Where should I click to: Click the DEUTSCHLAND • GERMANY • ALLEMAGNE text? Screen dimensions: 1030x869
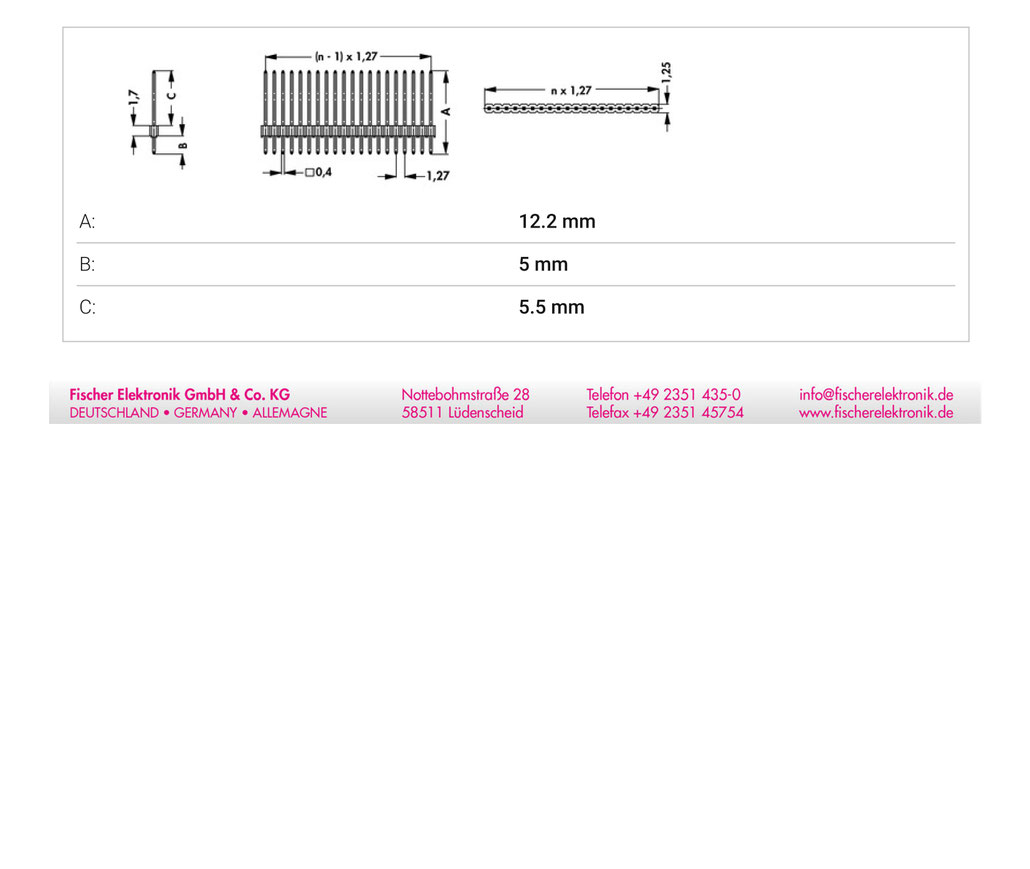tap(198, 412)
